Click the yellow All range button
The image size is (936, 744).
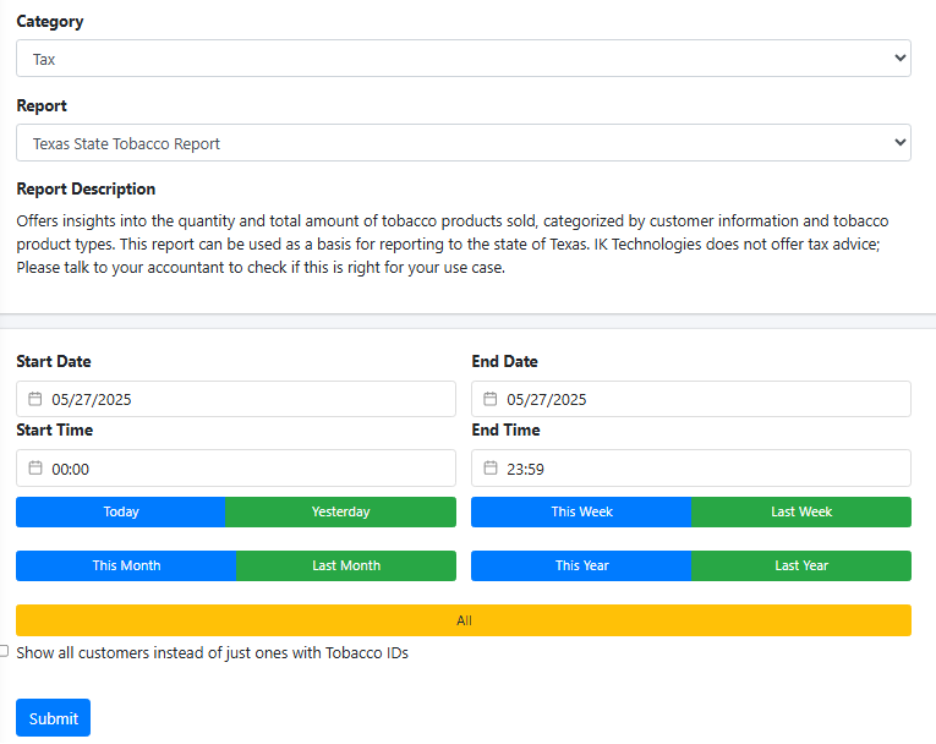[463, 620]
